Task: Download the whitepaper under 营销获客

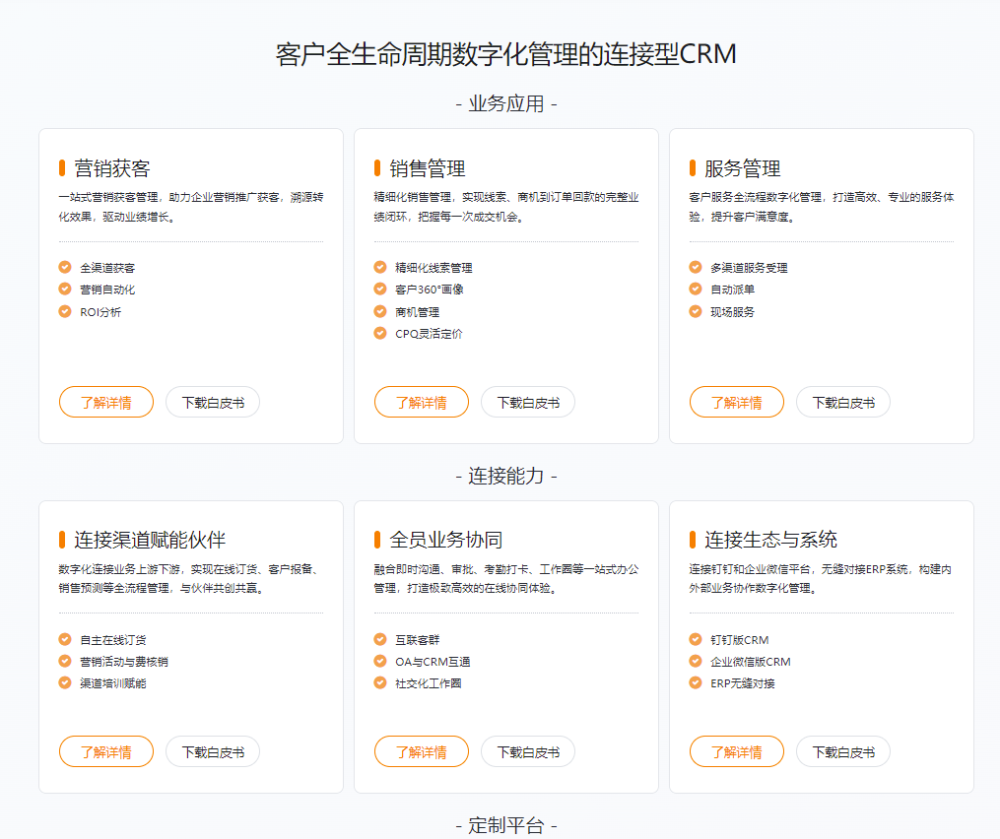Action: (x=212, y=402)
